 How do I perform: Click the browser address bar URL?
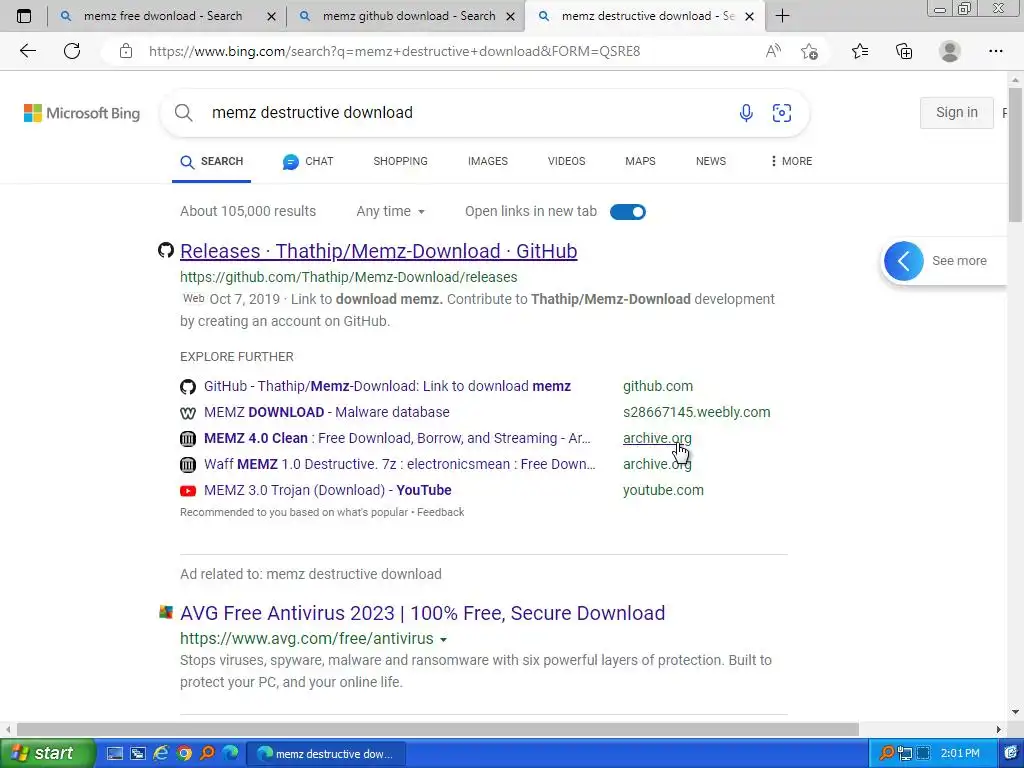coord(394,51)
